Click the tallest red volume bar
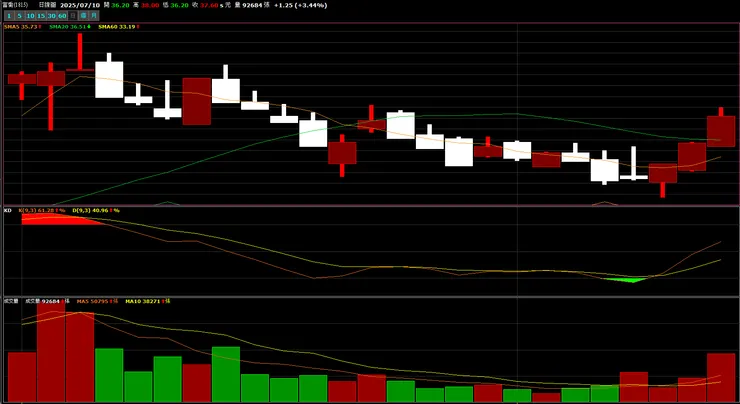740x404 pixels. 51,352
